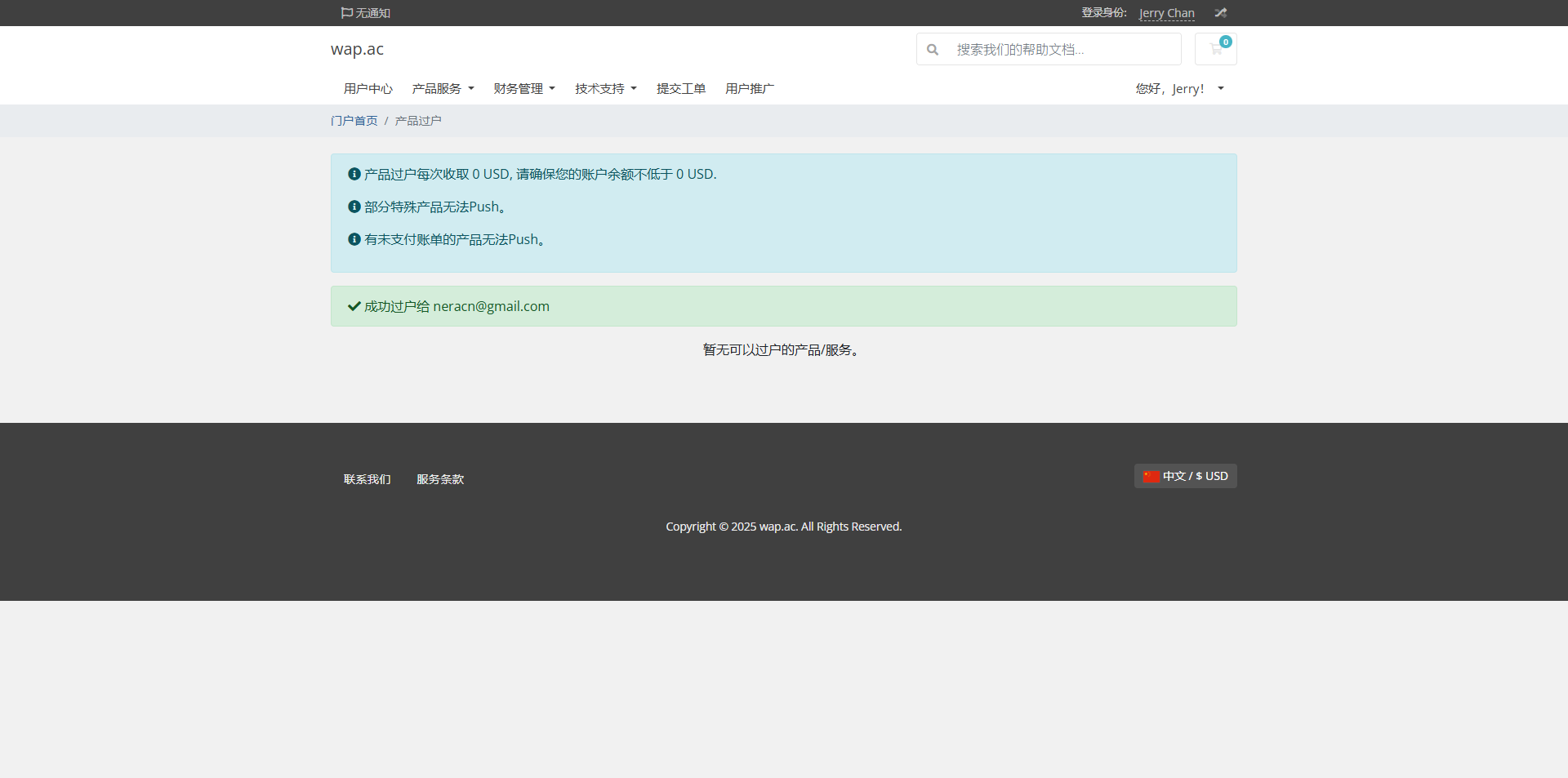Open the 中文 / $ USD language selector
The image size is (1568, 778).
click(1185, 476)
